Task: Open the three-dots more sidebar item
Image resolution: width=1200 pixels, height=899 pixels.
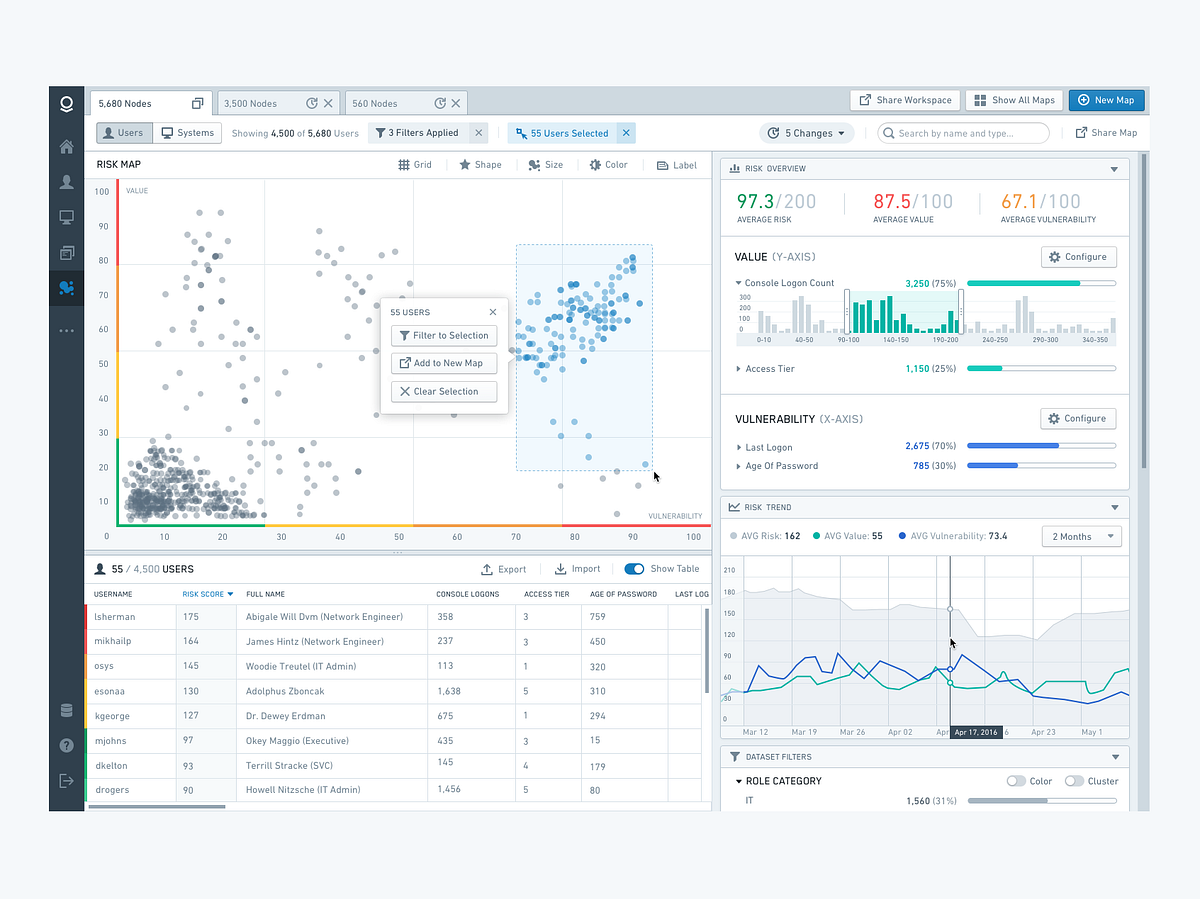Action: click(x=67, y=330)
